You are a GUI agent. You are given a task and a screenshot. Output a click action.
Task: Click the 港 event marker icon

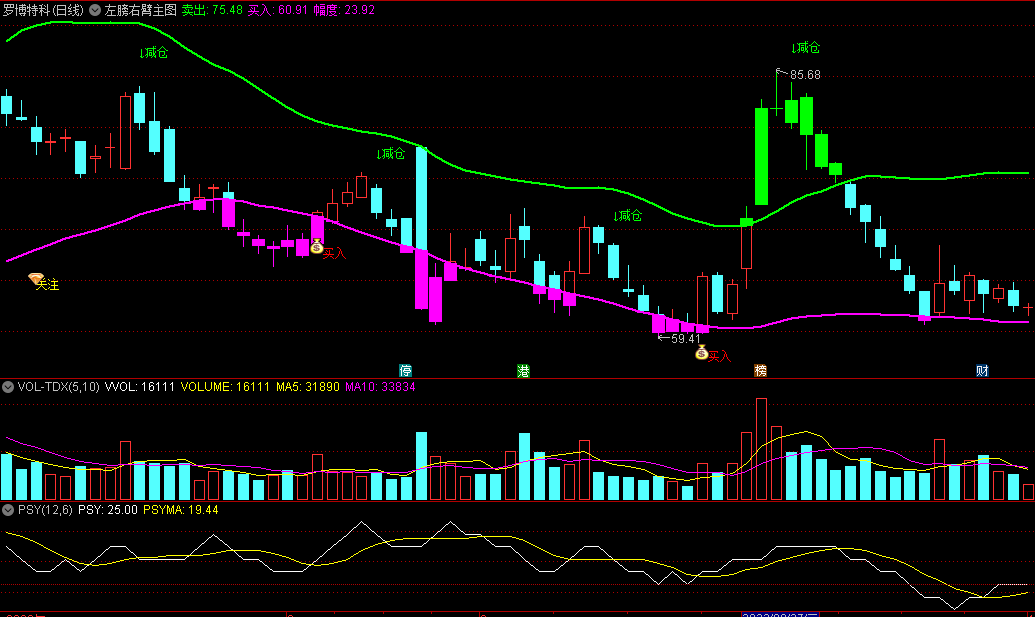tap(523, 371)
